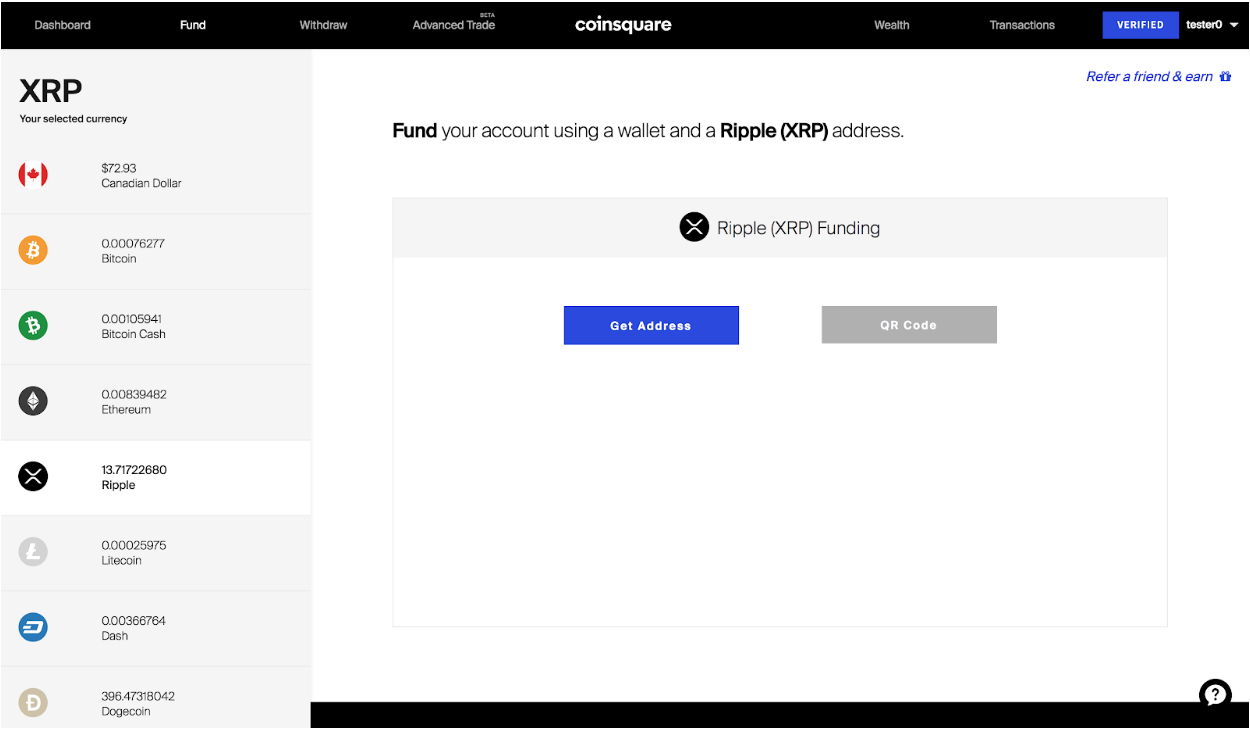
Task: Click the Litecoin icon
Action: (x=33, y=552)
